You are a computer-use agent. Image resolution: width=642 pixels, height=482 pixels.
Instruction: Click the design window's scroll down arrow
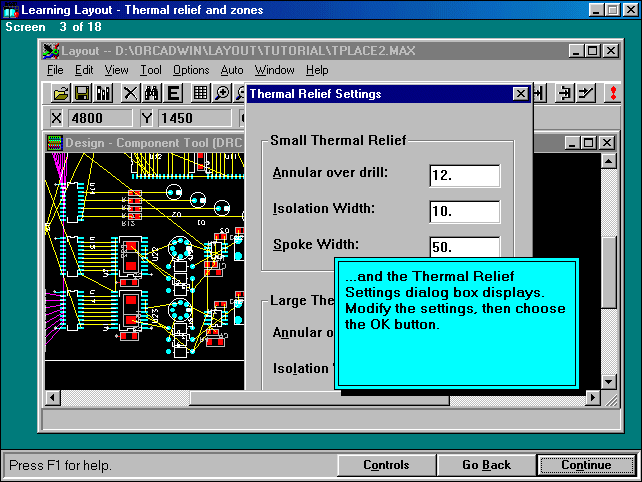click(609, 381)
